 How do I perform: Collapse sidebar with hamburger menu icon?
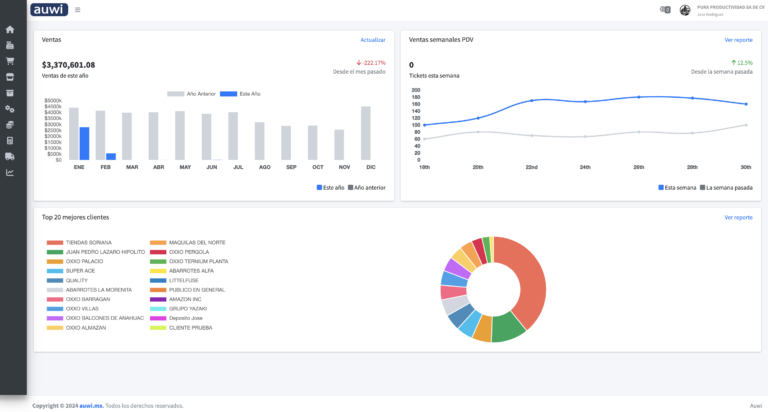(x=78, y=10)
